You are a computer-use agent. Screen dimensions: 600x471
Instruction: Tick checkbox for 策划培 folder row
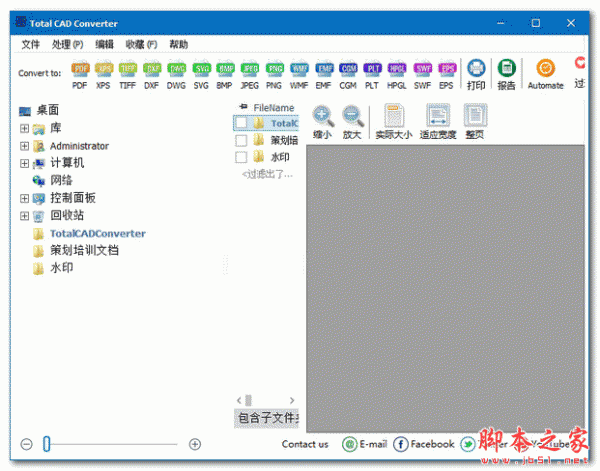click(241, 140)
